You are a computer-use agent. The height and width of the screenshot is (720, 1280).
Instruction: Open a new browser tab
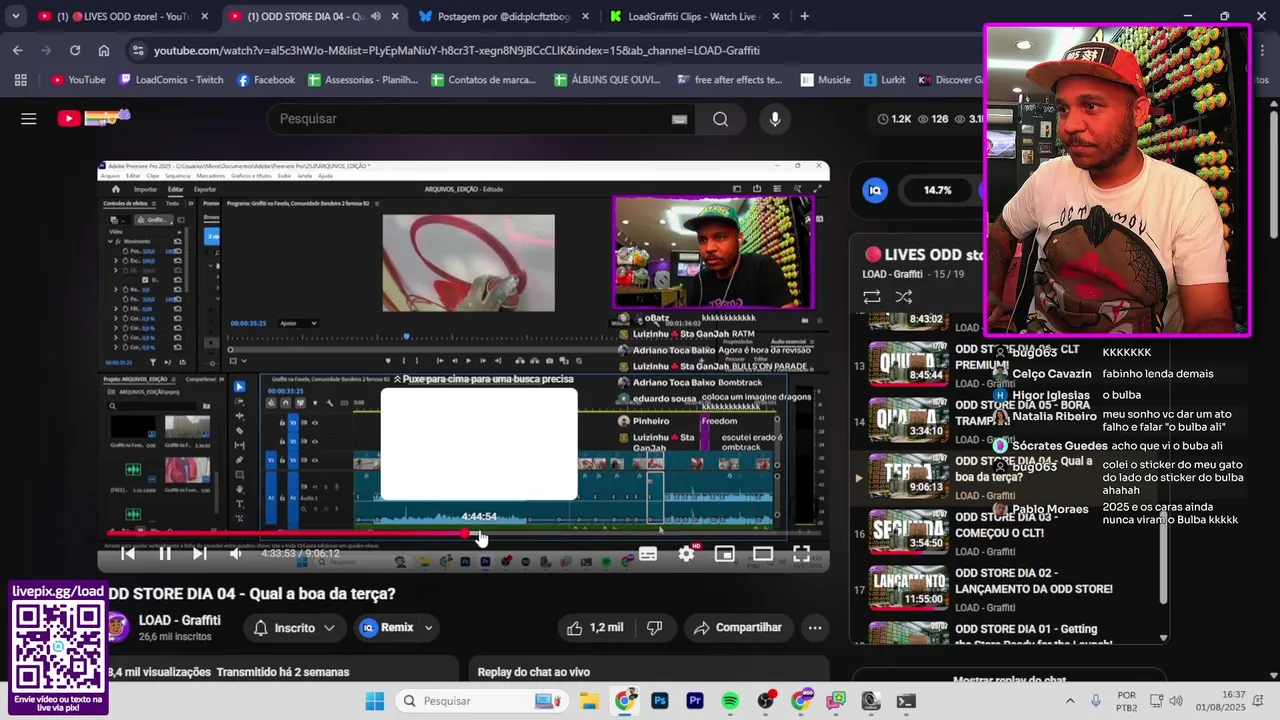tap(804, 16)
